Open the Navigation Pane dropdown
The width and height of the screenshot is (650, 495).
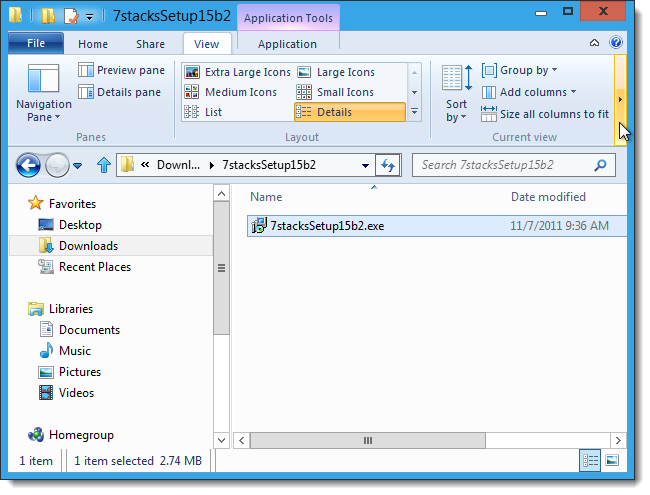click(44, 93)
